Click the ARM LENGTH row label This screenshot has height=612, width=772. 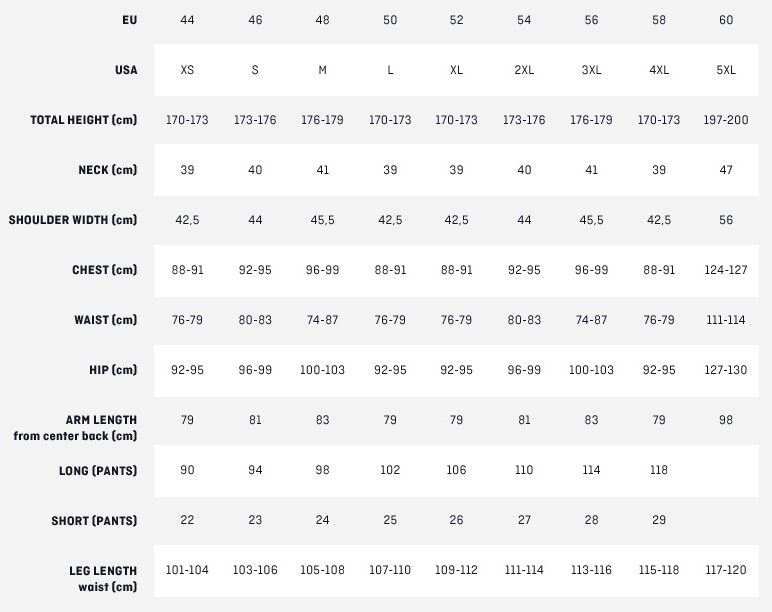click(x=101, y=420)
